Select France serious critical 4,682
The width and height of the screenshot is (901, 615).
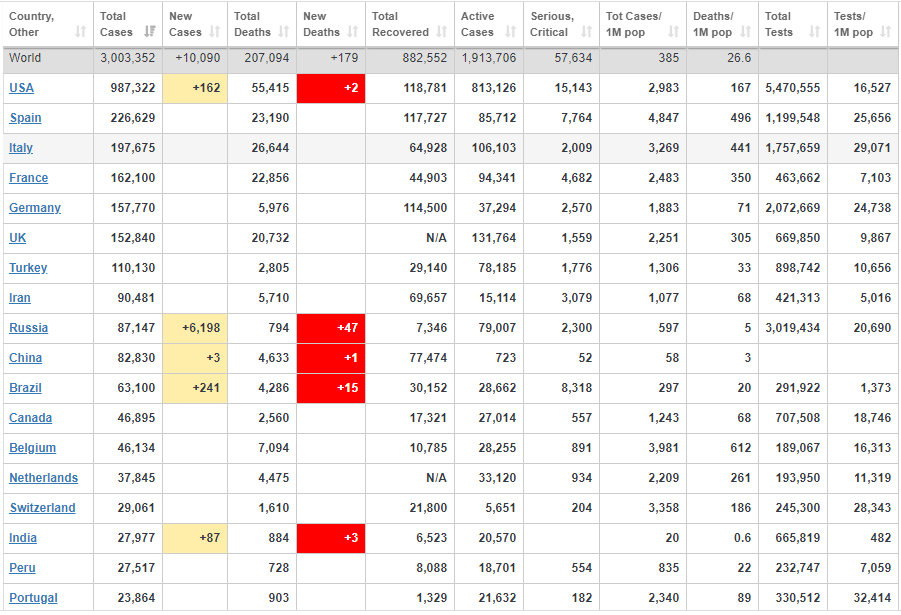(576, 178)
